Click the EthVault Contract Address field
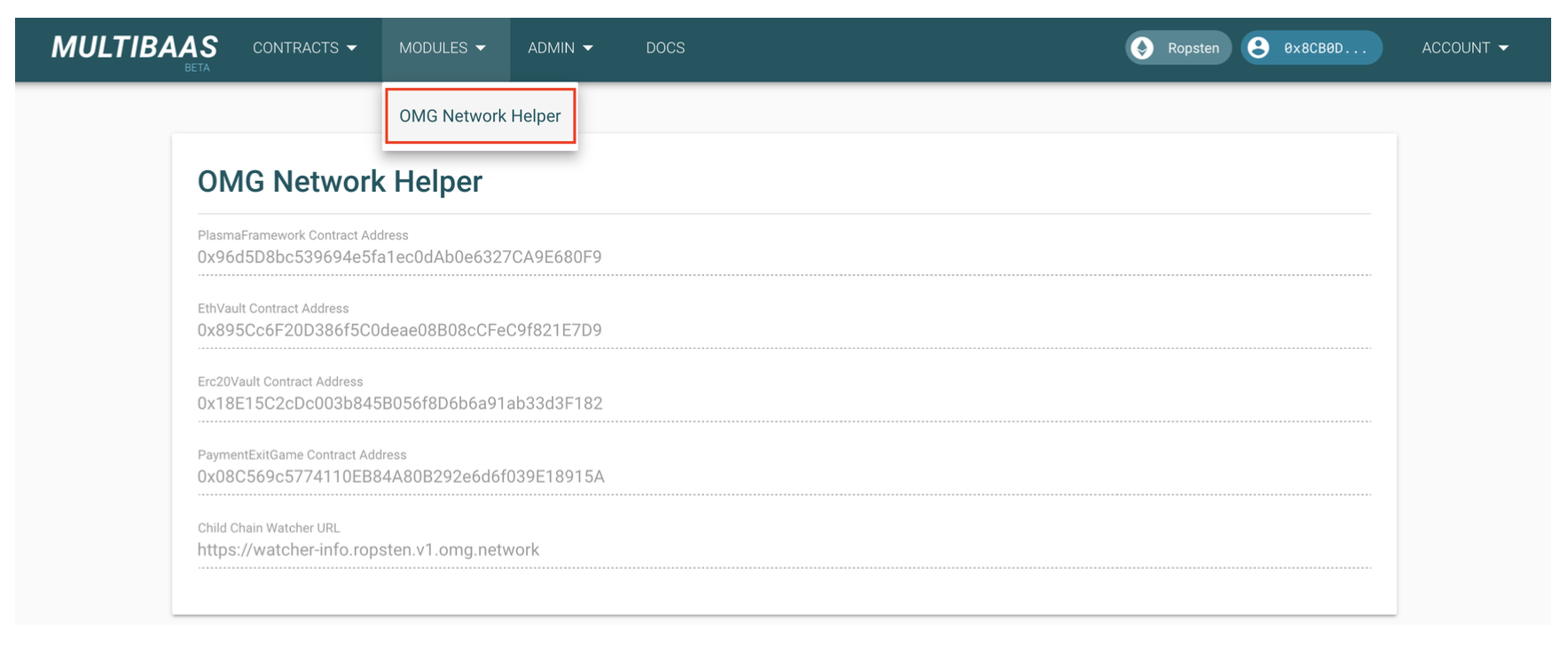The width and height of the screenshot is (1568, 646). 784,330
